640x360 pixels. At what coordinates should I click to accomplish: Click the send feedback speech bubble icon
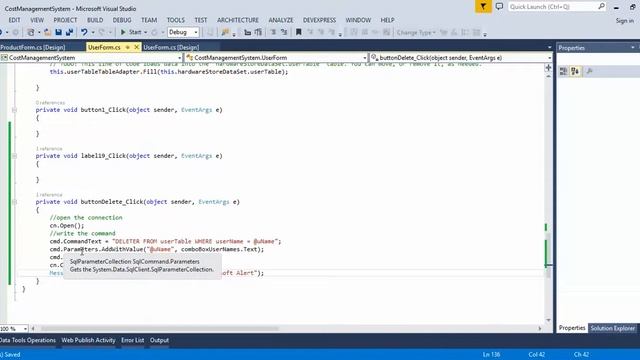(x=499, y=7)
